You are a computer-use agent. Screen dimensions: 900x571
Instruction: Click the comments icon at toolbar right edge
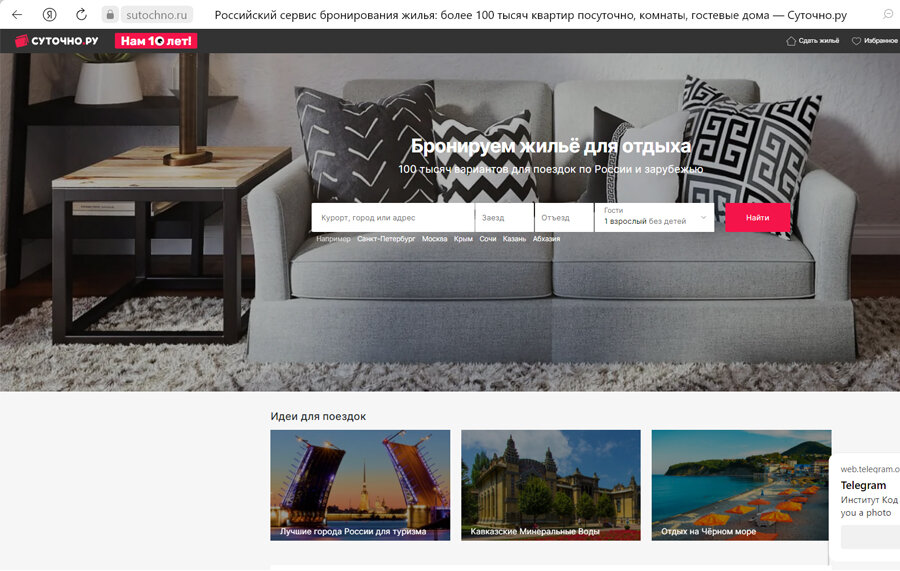point(887,14)
